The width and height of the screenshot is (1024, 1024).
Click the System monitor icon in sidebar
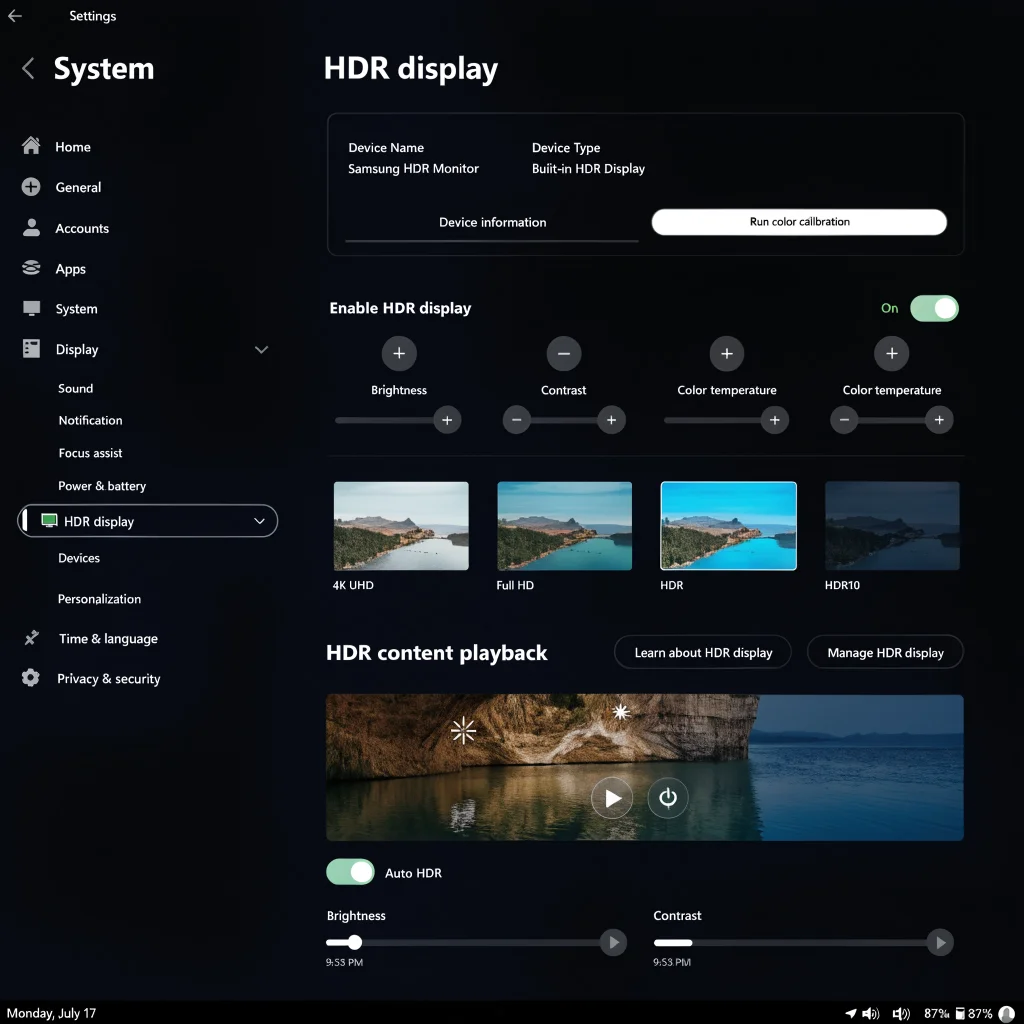tap(31, 308)
